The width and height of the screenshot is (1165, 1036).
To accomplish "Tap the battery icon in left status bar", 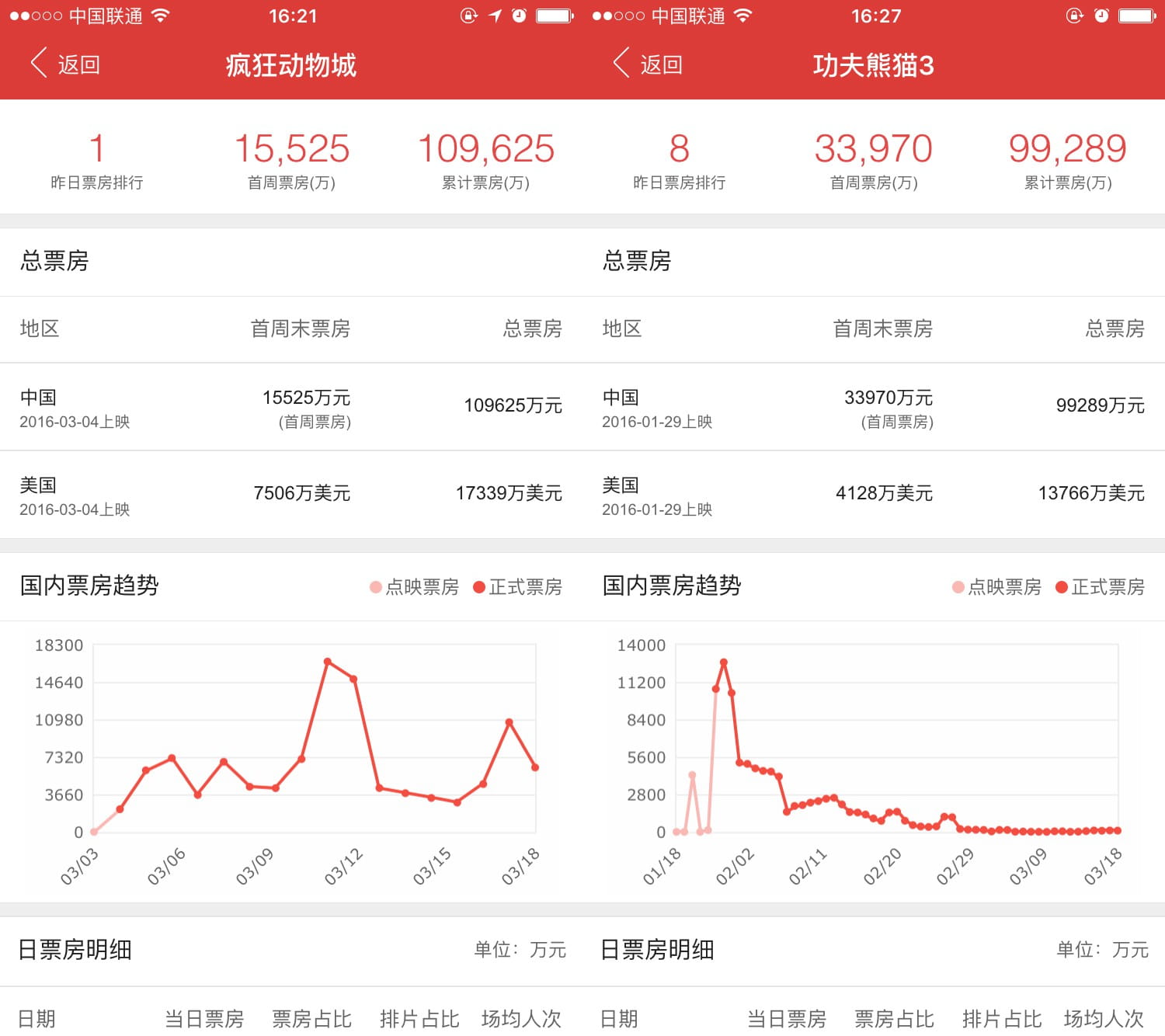I will click(555, 16).
